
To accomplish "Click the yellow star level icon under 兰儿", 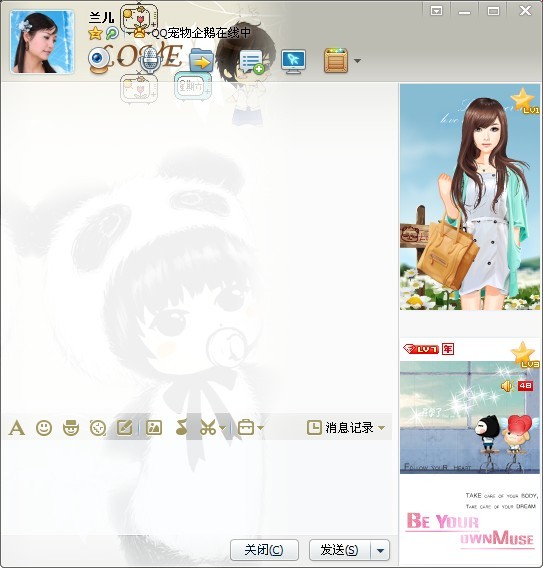I will (95, 33).
